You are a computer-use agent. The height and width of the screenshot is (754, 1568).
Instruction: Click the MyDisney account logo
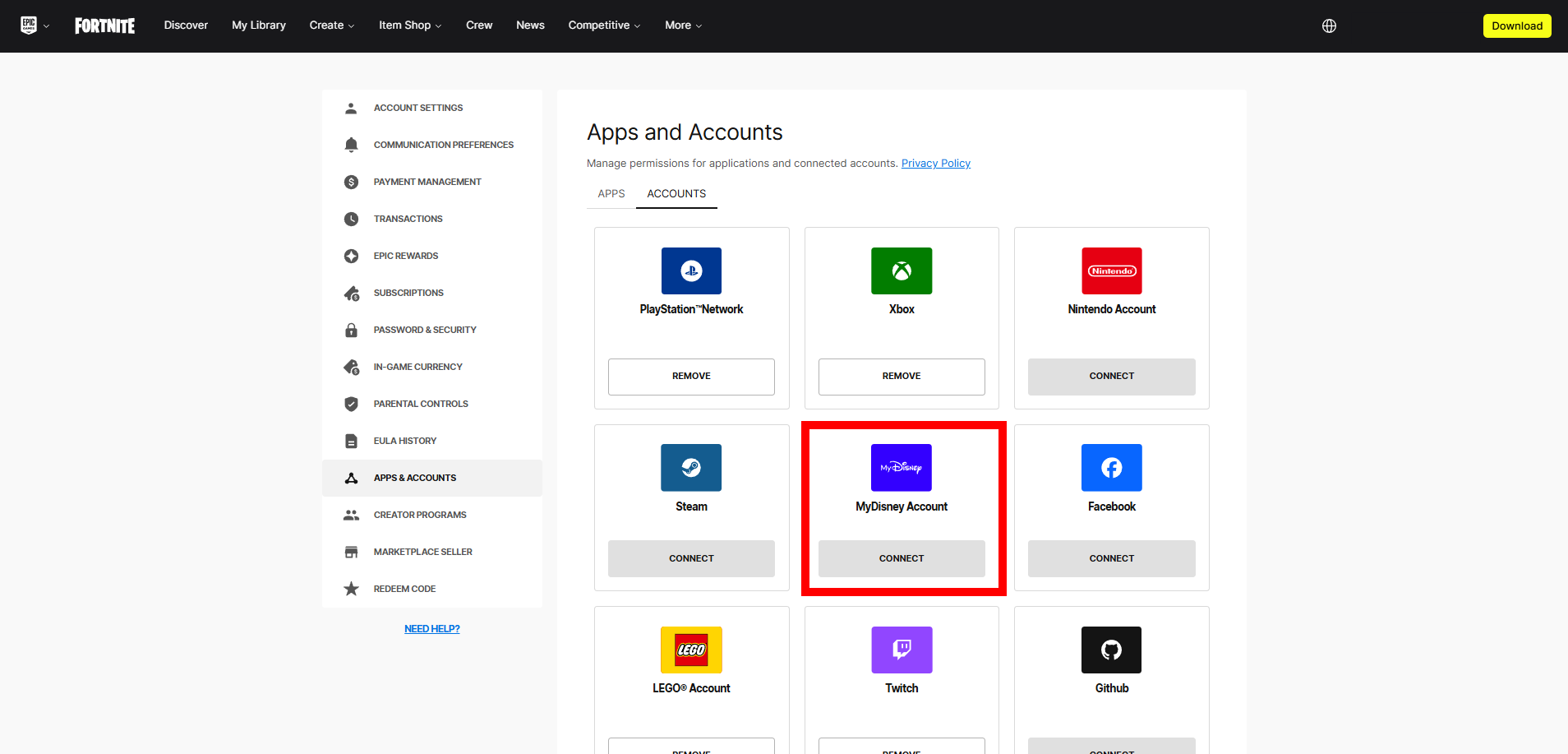point(902,467)
